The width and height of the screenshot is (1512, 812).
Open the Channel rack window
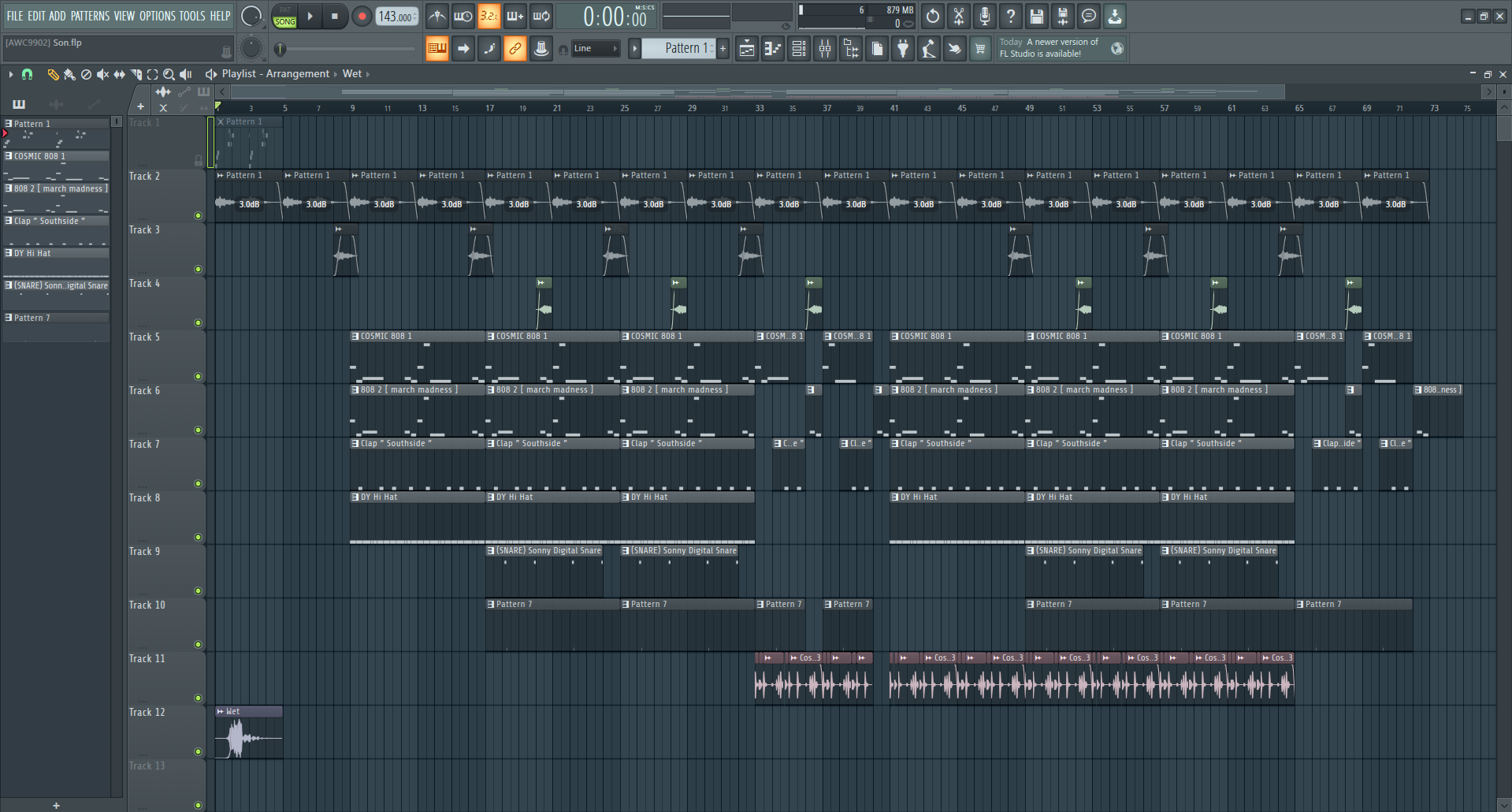click(x=799, y=49)
